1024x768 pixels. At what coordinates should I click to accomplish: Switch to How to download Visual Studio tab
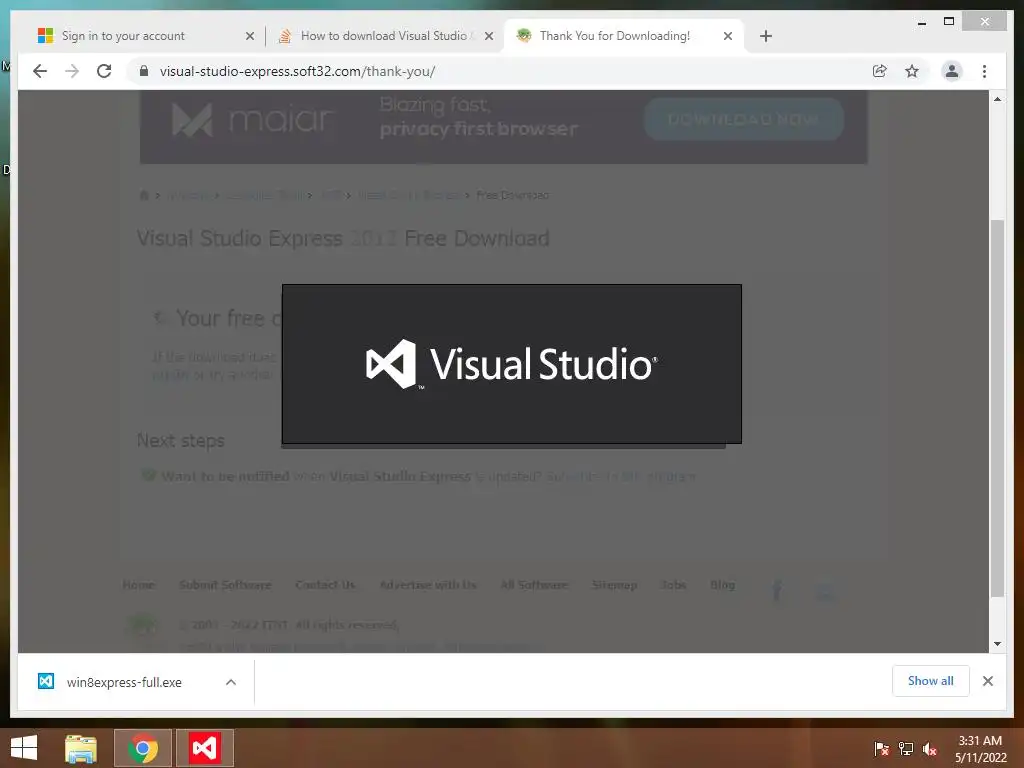point(384,36)
